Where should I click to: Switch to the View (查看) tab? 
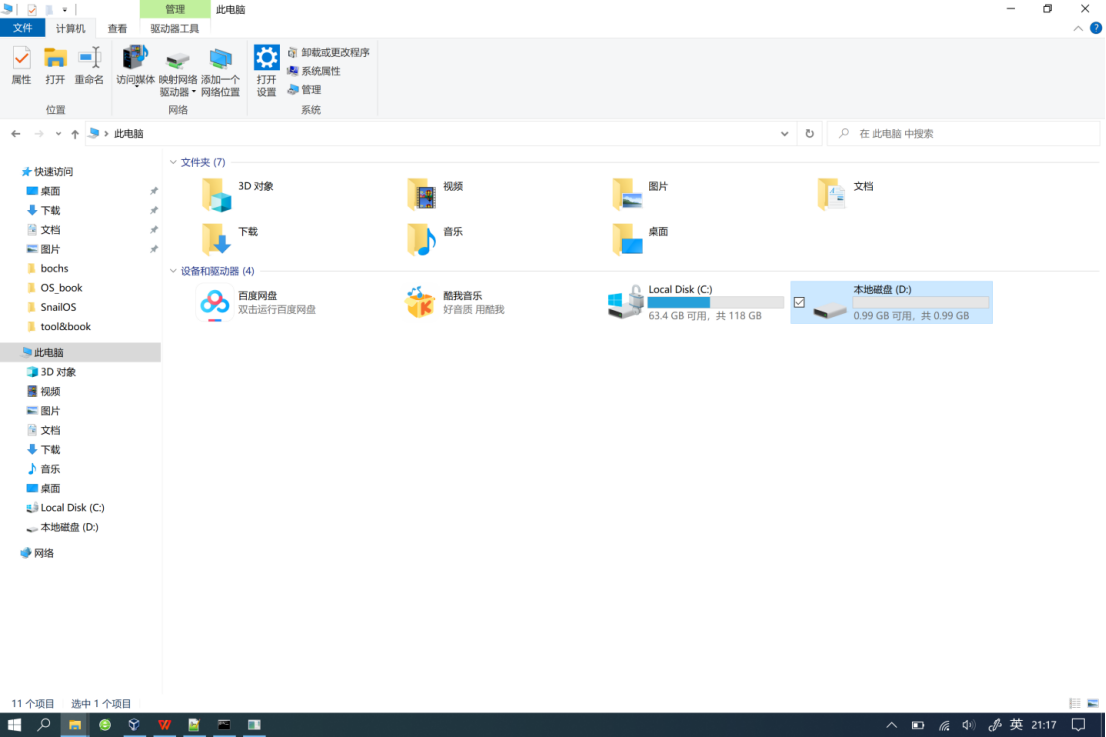(x=117, y=28)
